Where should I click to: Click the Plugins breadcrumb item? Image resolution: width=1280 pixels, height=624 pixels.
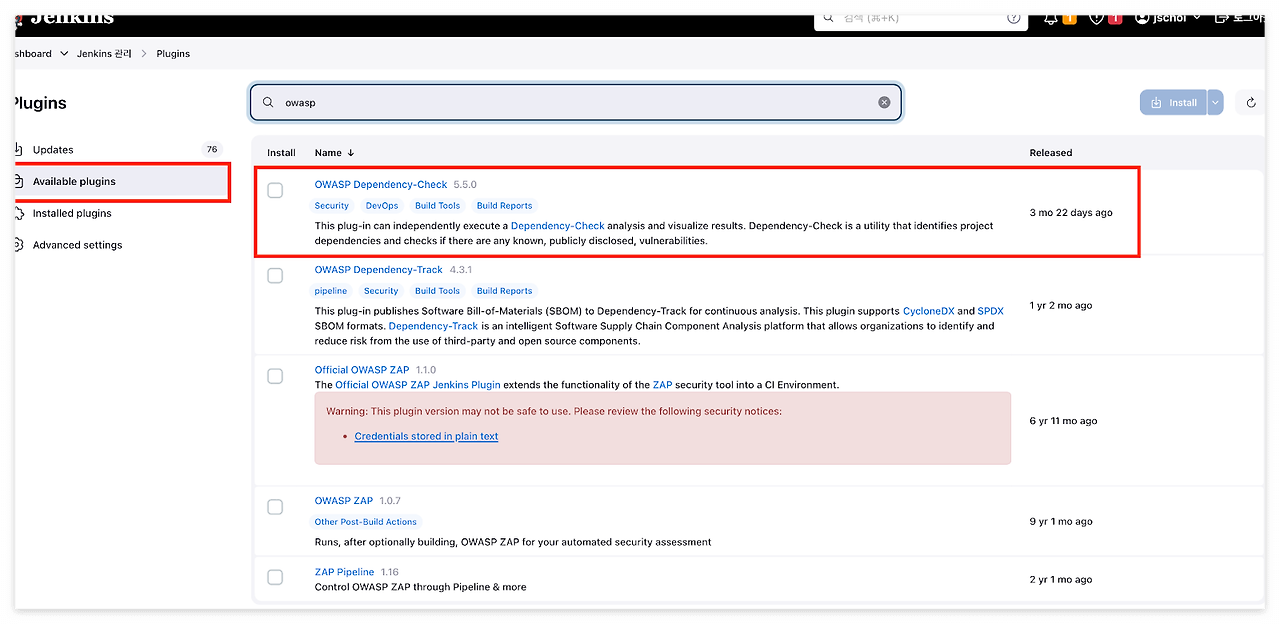(x=173, y=53)
